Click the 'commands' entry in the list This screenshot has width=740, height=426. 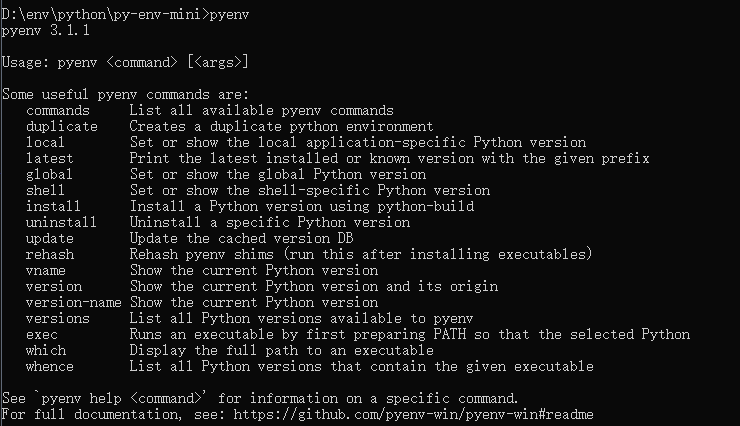(x=58, y=110)
